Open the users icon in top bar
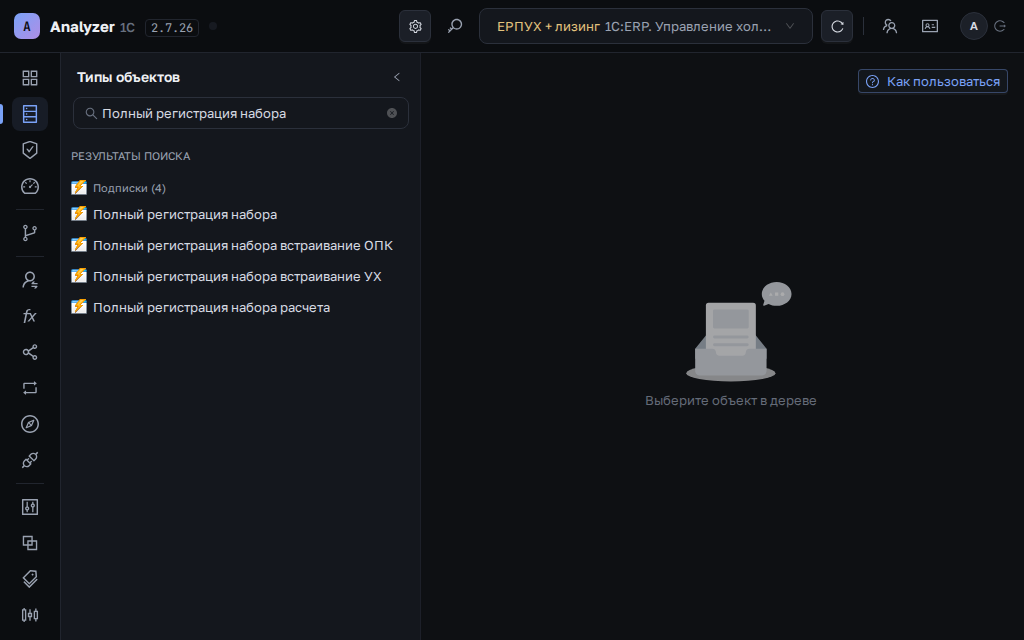The image size is (1024, 640). click(x=889, y=26)
